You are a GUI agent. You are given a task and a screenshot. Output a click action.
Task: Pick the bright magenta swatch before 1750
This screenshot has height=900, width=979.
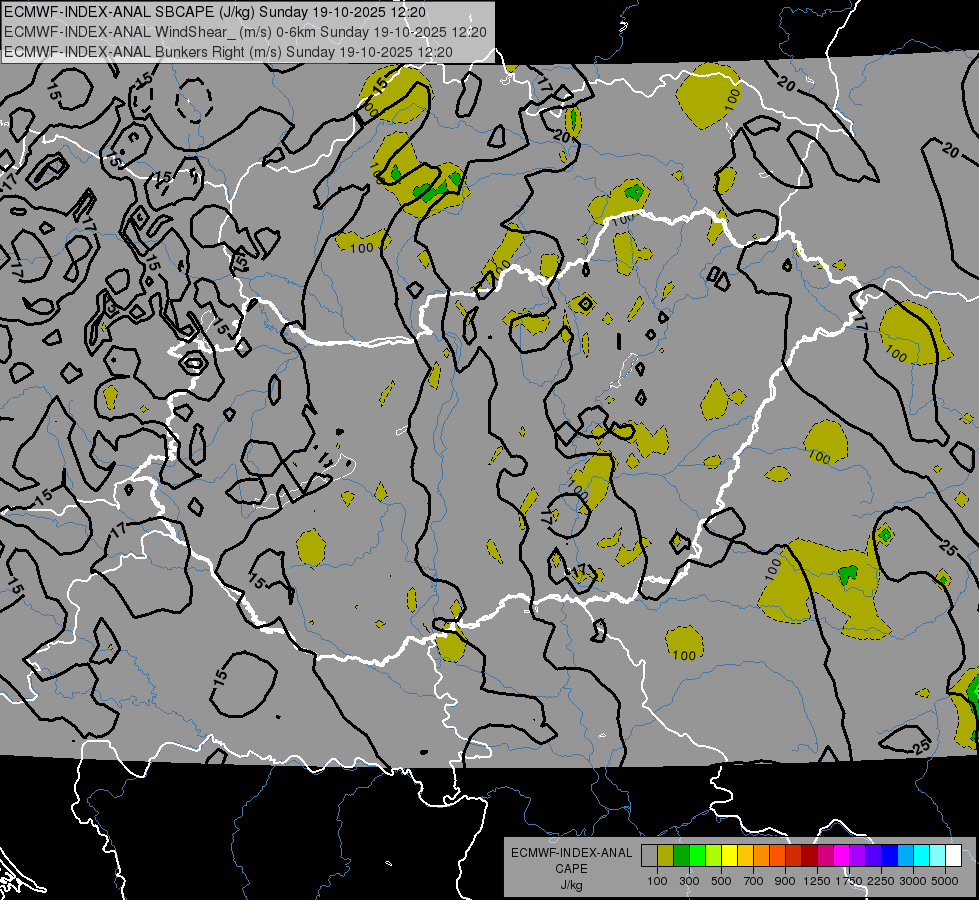(x=842, y=856)
